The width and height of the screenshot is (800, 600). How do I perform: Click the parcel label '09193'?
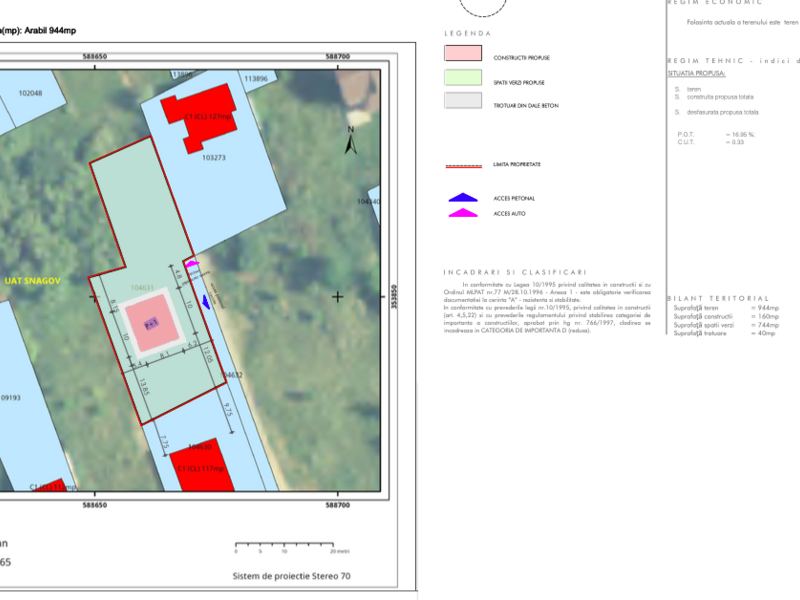(x=10, y=398)
